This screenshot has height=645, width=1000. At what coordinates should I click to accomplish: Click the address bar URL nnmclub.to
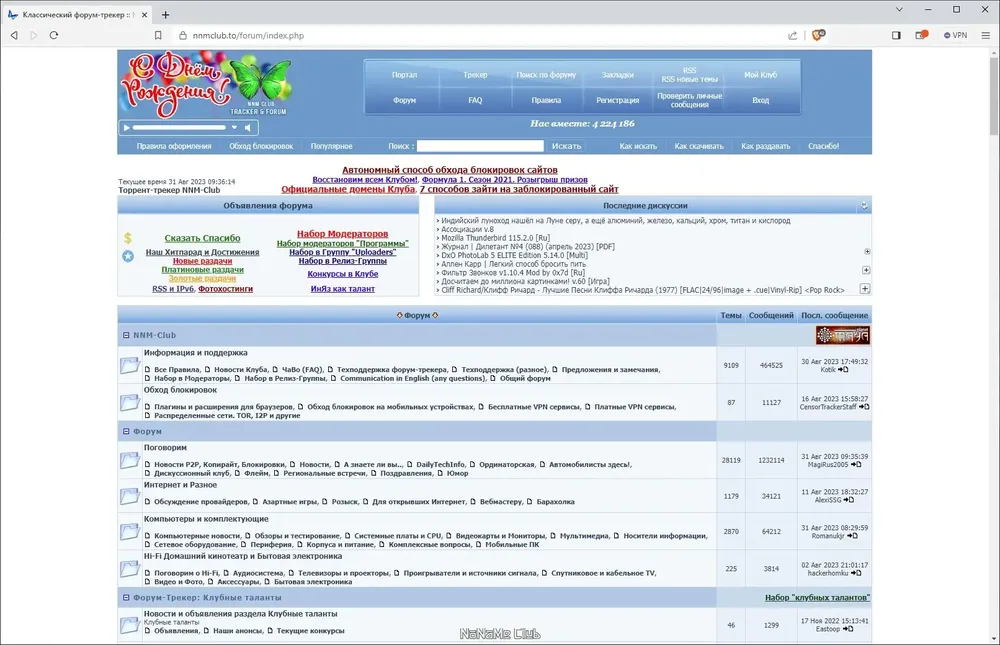(248, 36)
